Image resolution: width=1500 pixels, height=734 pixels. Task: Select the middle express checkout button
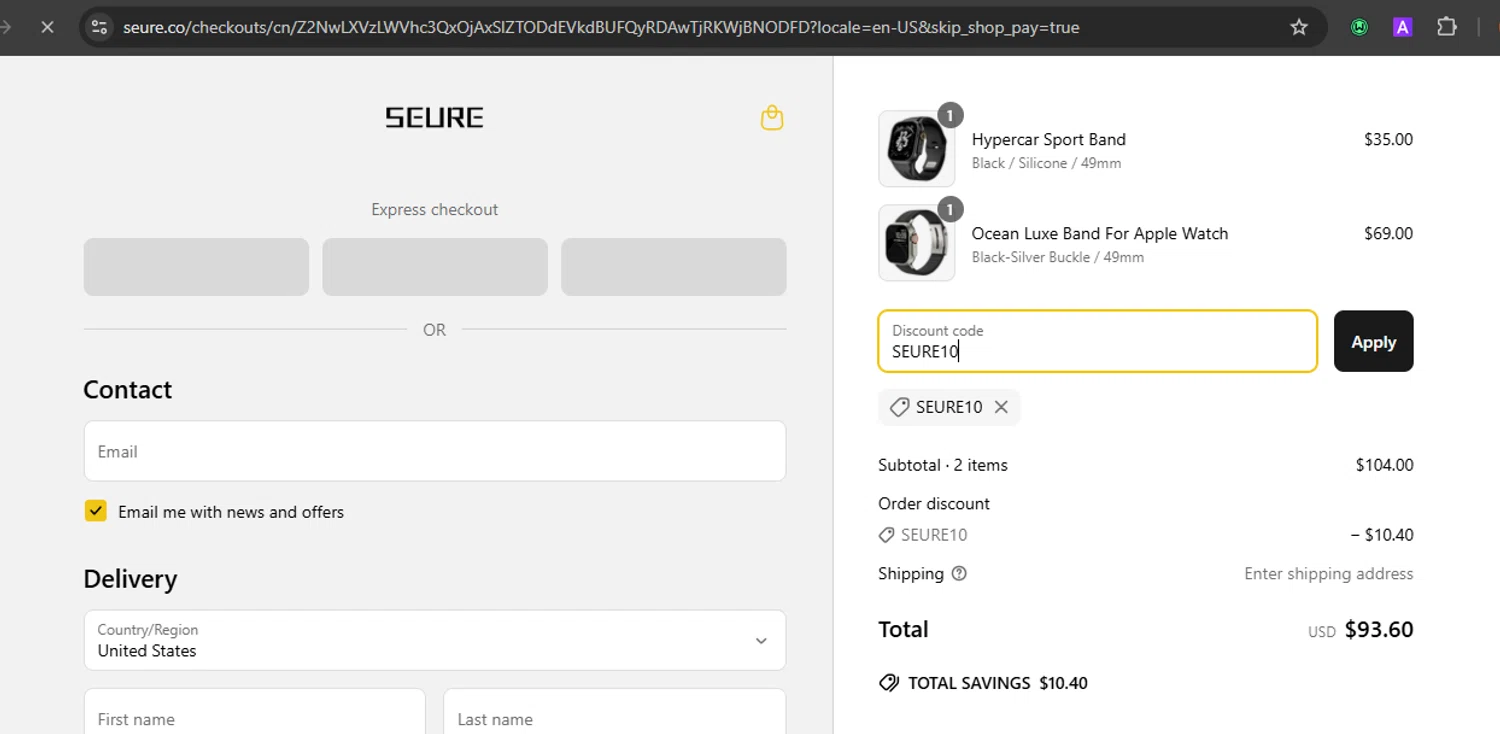pyautogui.click(x=435, y=267)
